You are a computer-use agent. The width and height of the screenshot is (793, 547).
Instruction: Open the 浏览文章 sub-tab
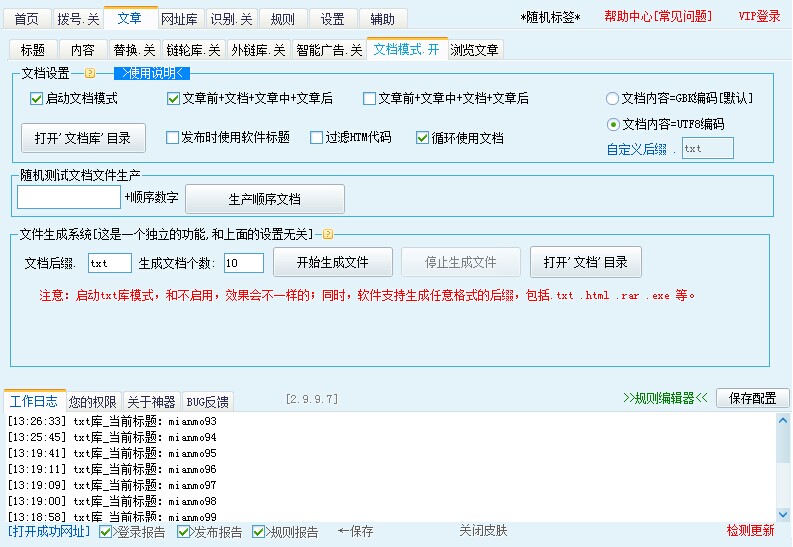pos(475,50)
